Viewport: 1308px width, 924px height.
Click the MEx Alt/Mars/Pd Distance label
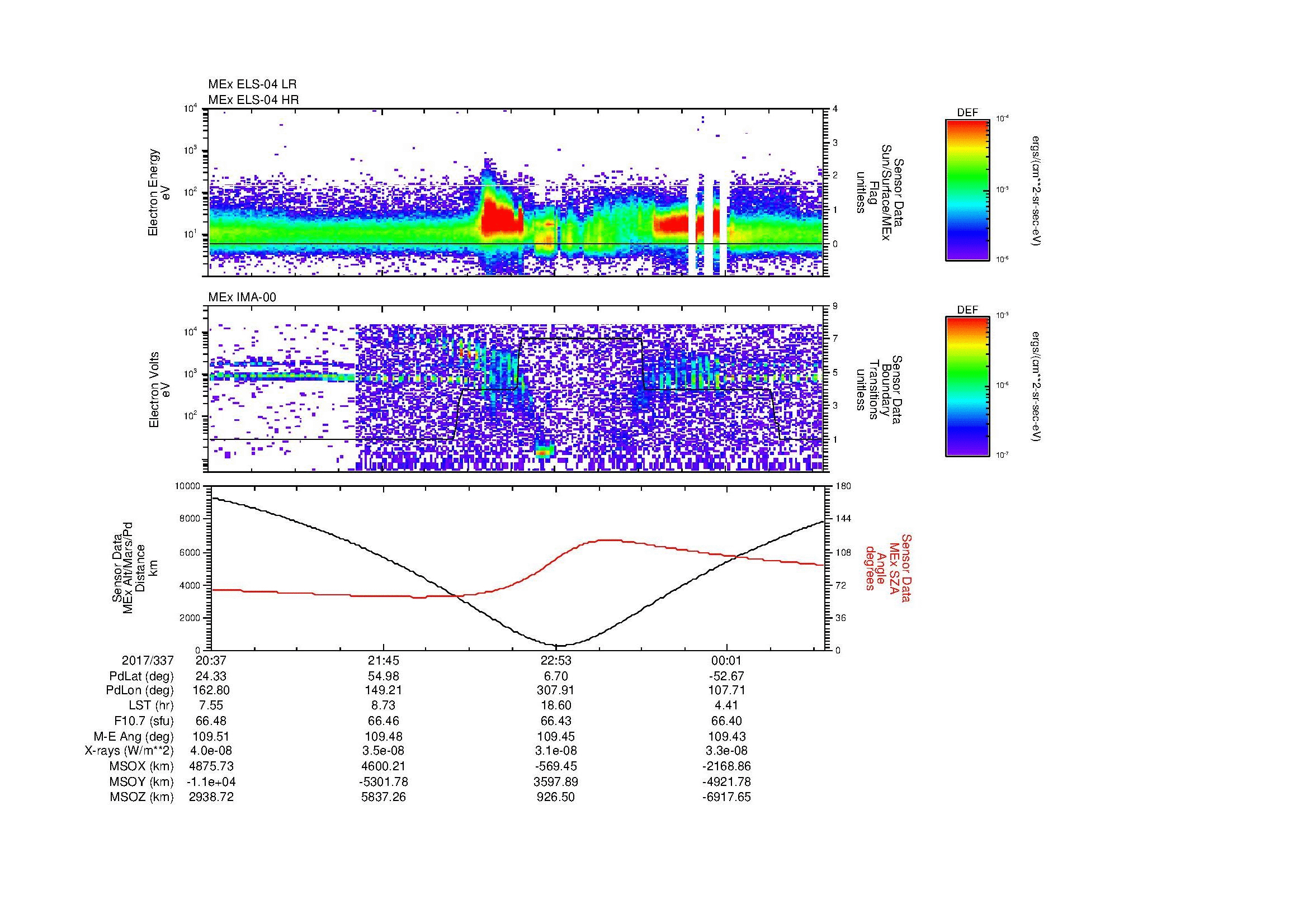pos(134,567)
